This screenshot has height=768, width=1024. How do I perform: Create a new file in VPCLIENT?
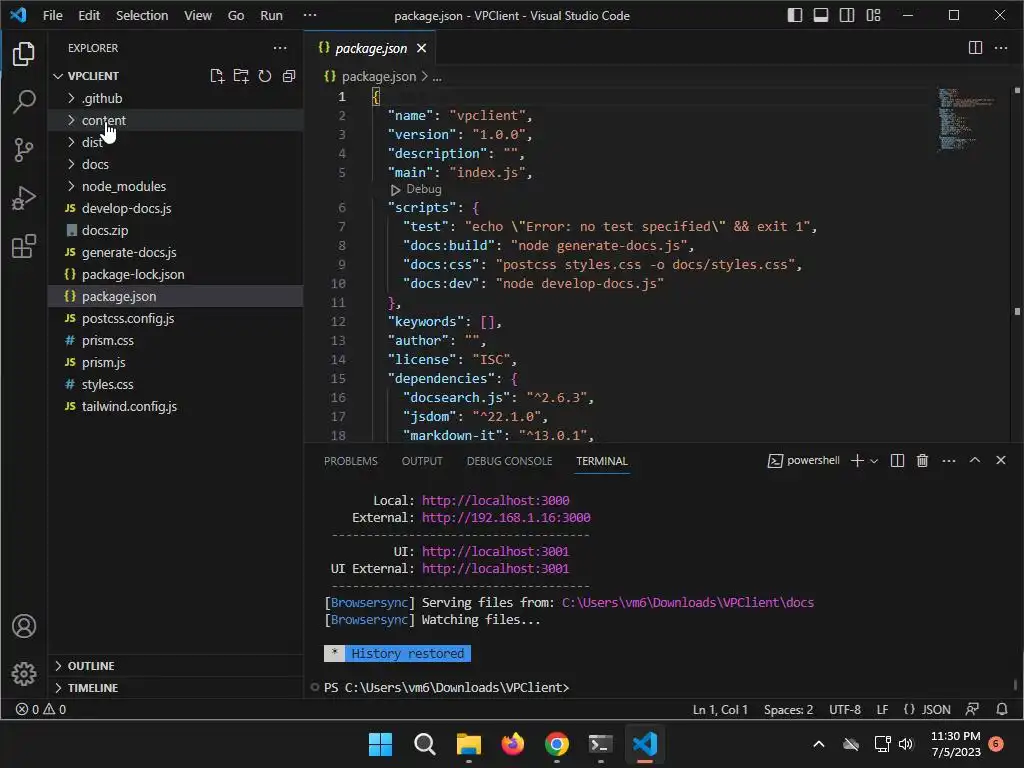pos(217,76)
